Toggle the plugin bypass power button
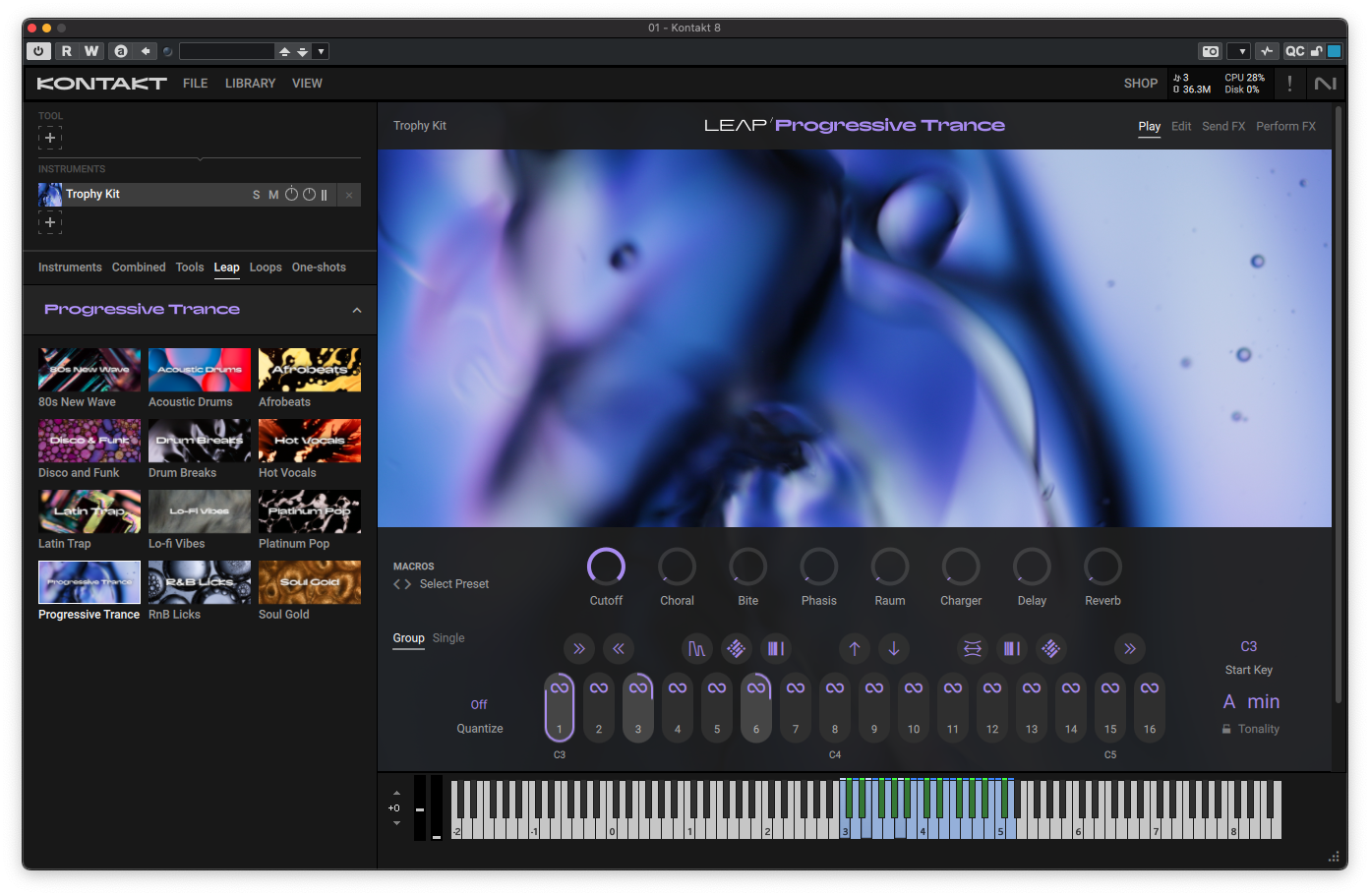The width and height of the screenshot is (1370, 896). (38, 51)
